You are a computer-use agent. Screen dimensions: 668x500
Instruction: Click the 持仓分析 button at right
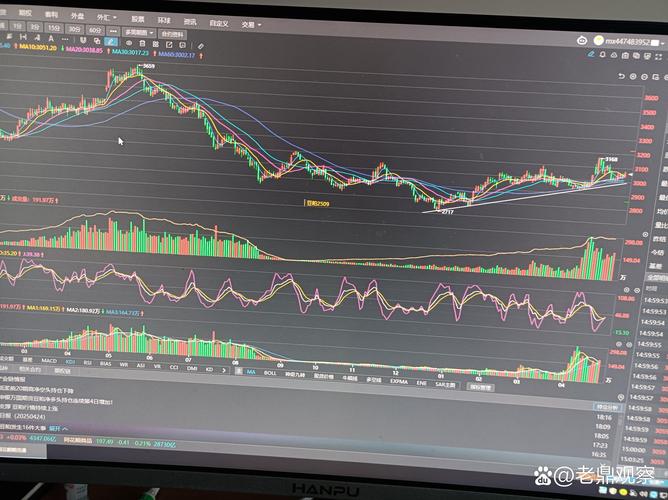coord(607,407)
